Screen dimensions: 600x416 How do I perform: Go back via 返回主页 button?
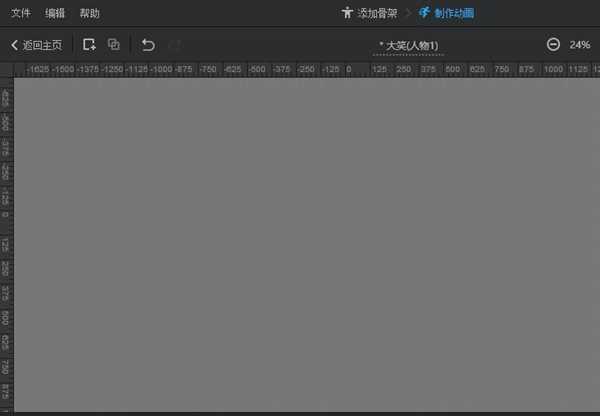[x=36, y=45]
